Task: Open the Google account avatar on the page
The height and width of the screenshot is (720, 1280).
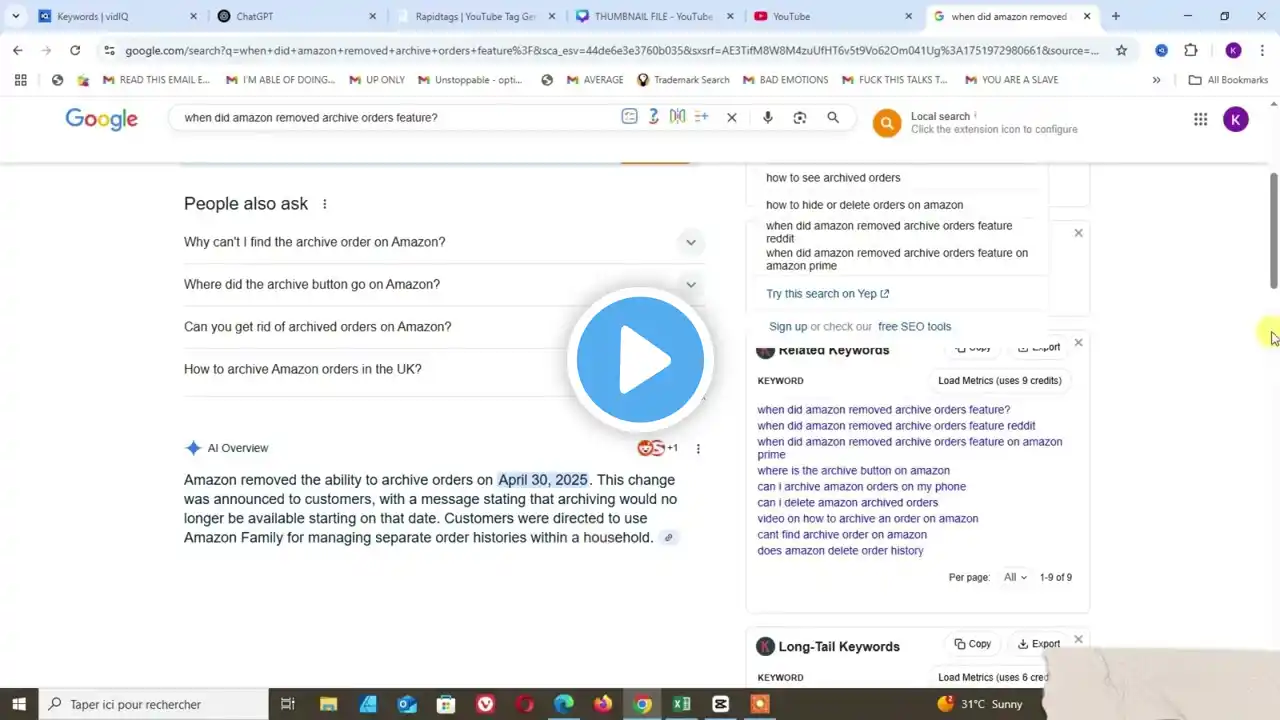Action: [x=1236, y=120]
